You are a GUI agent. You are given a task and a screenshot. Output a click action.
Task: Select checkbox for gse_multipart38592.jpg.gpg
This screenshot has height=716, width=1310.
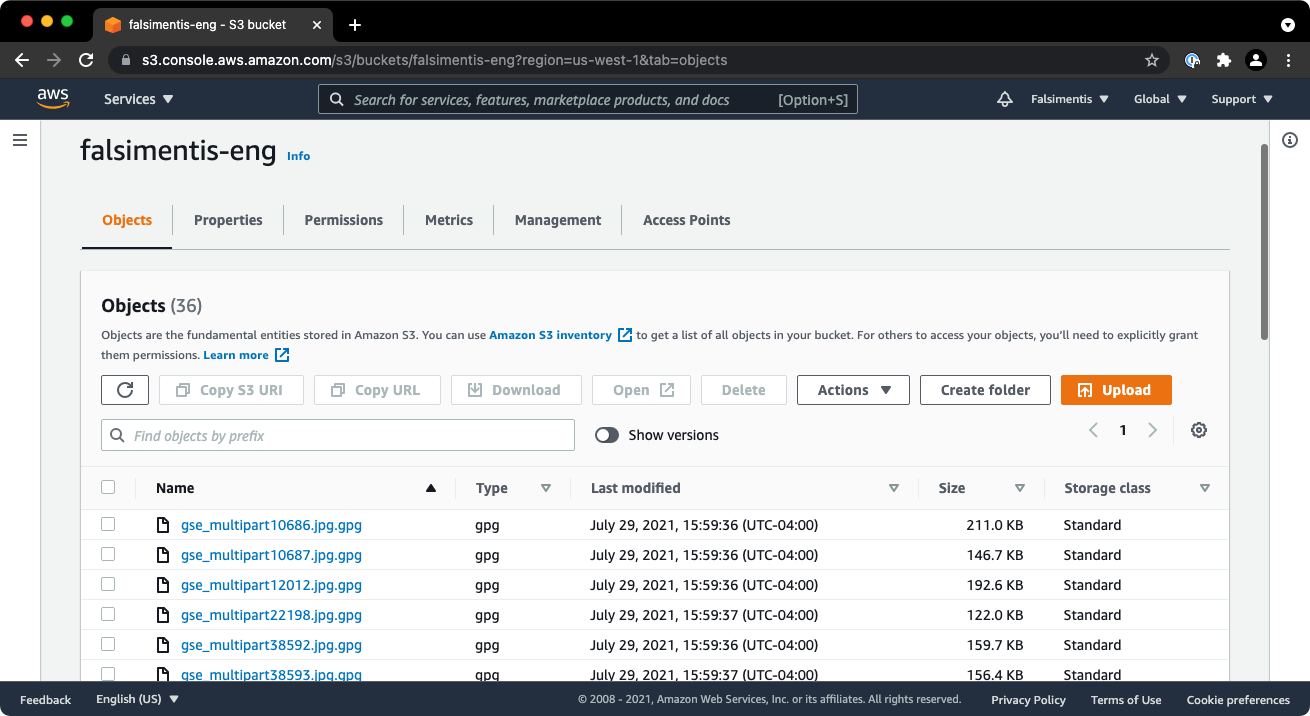108,645
